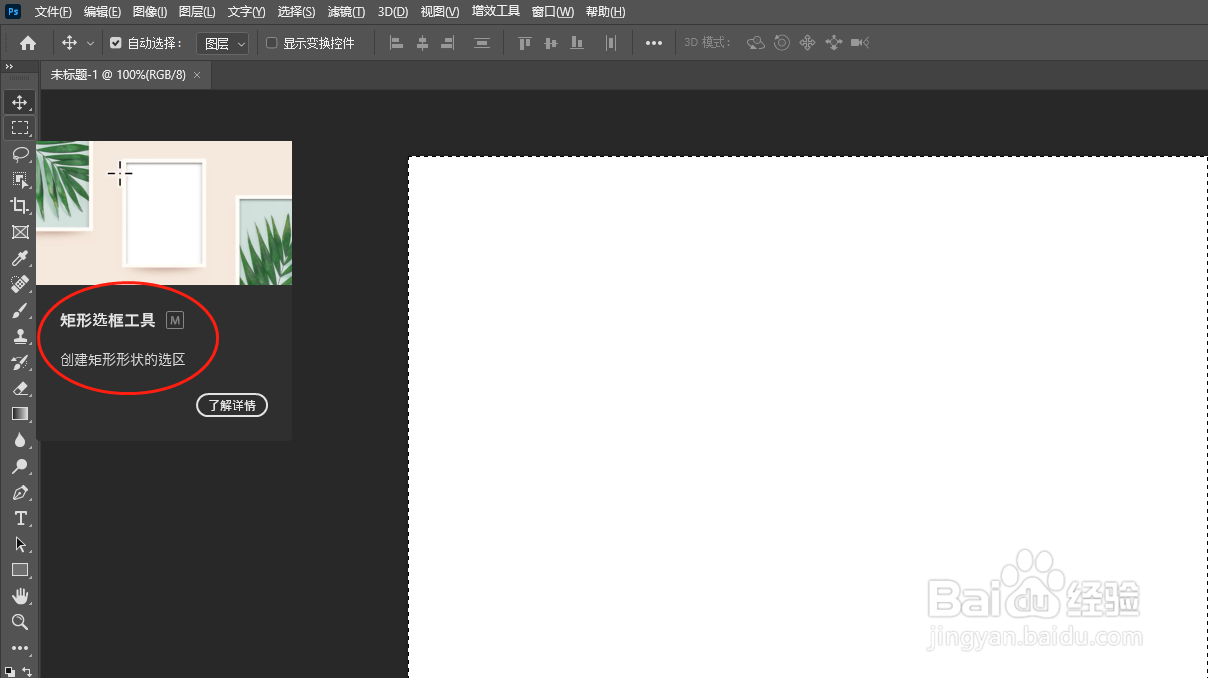Select the Object Selection tool
1208x678 pixels.
pos(19,180)
